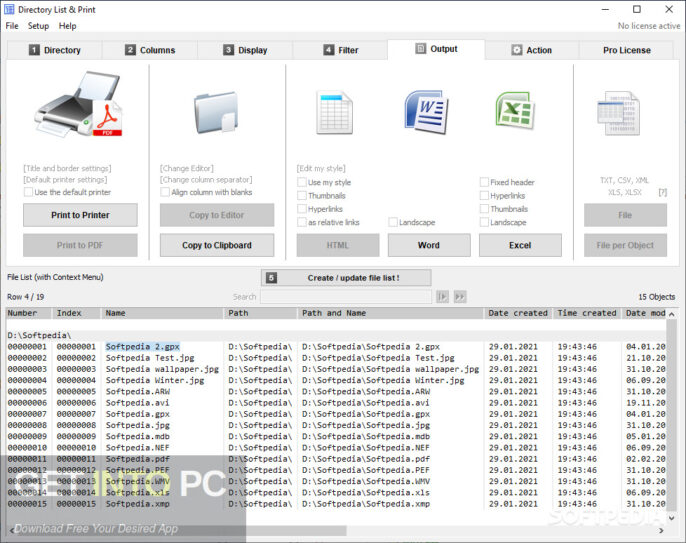Select the Output tab
686x543 pixels.
click(x=436, y=49)
